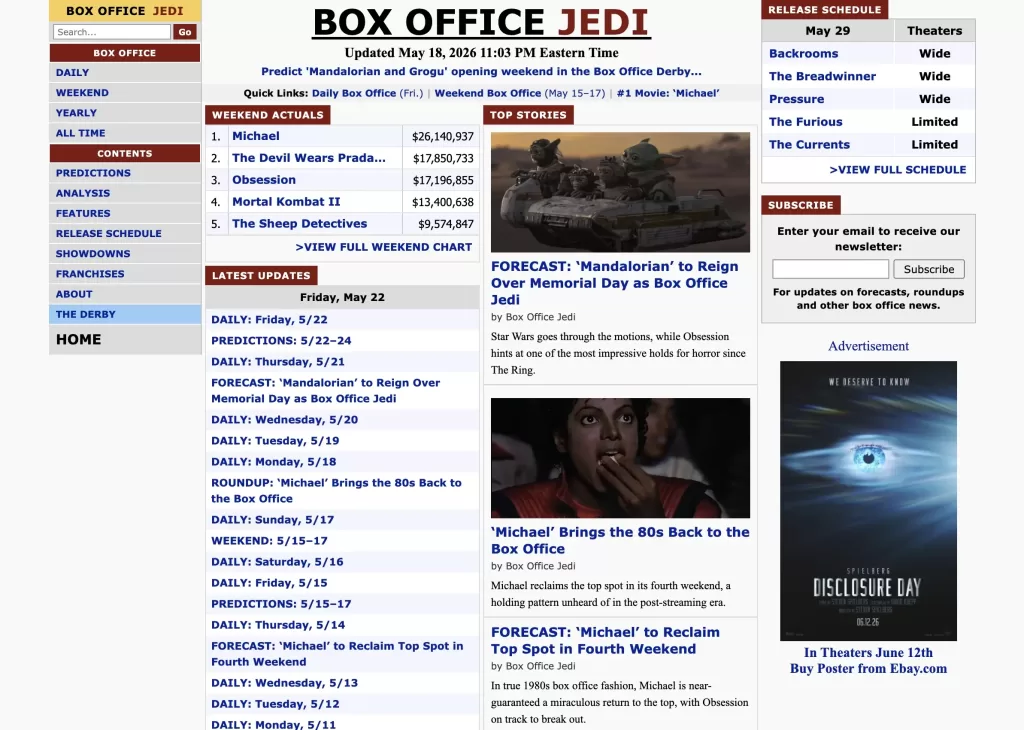Open The Sheep Detectives chart entry

tap(300, 224)
